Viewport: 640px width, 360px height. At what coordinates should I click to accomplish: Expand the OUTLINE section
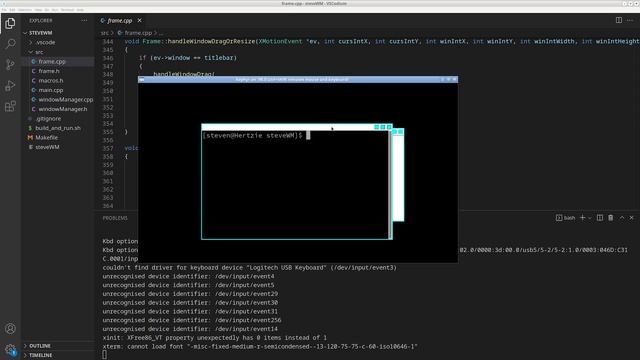[40, 346]
